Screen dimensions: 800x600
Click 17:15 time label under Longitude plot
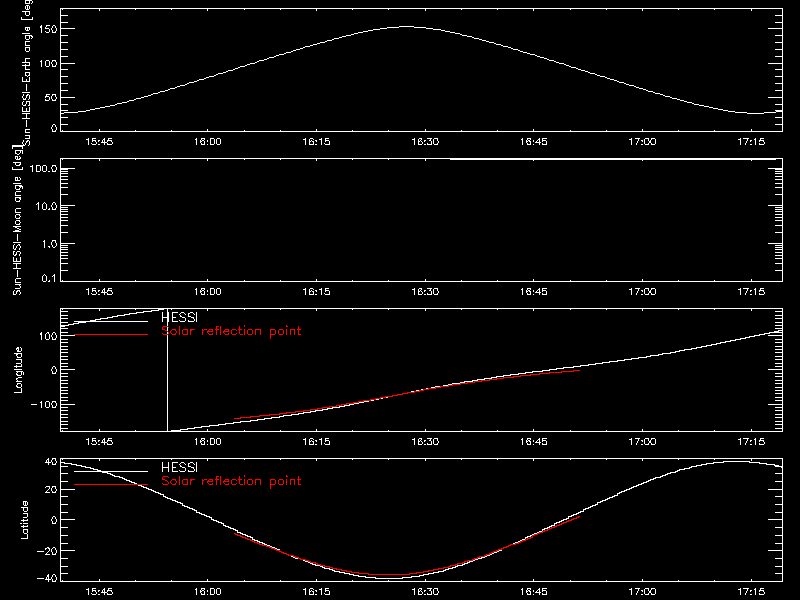751,442
